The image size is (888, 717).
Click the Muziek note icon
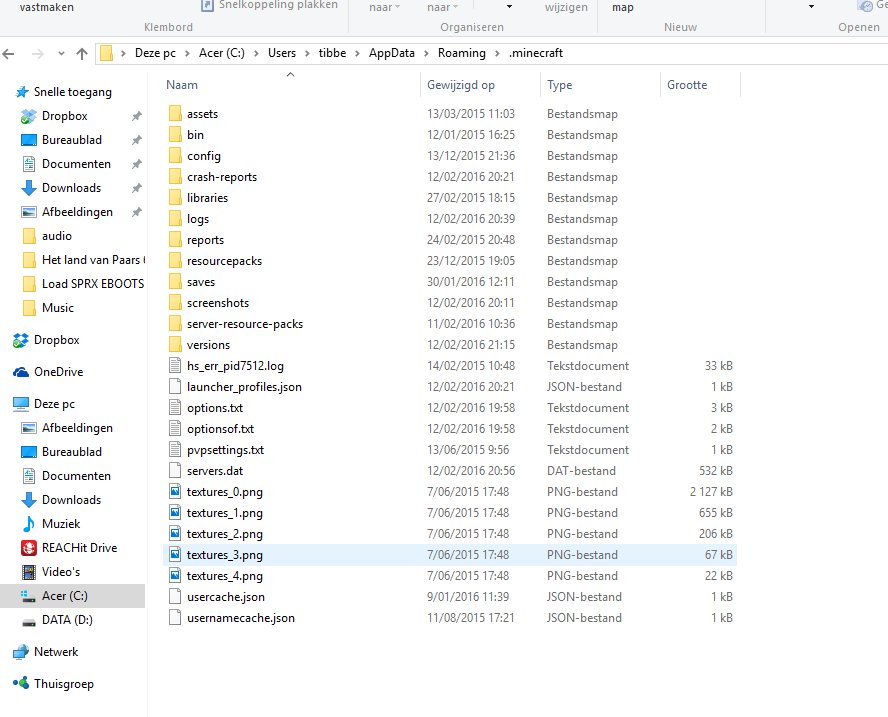[x=28, y=524]
